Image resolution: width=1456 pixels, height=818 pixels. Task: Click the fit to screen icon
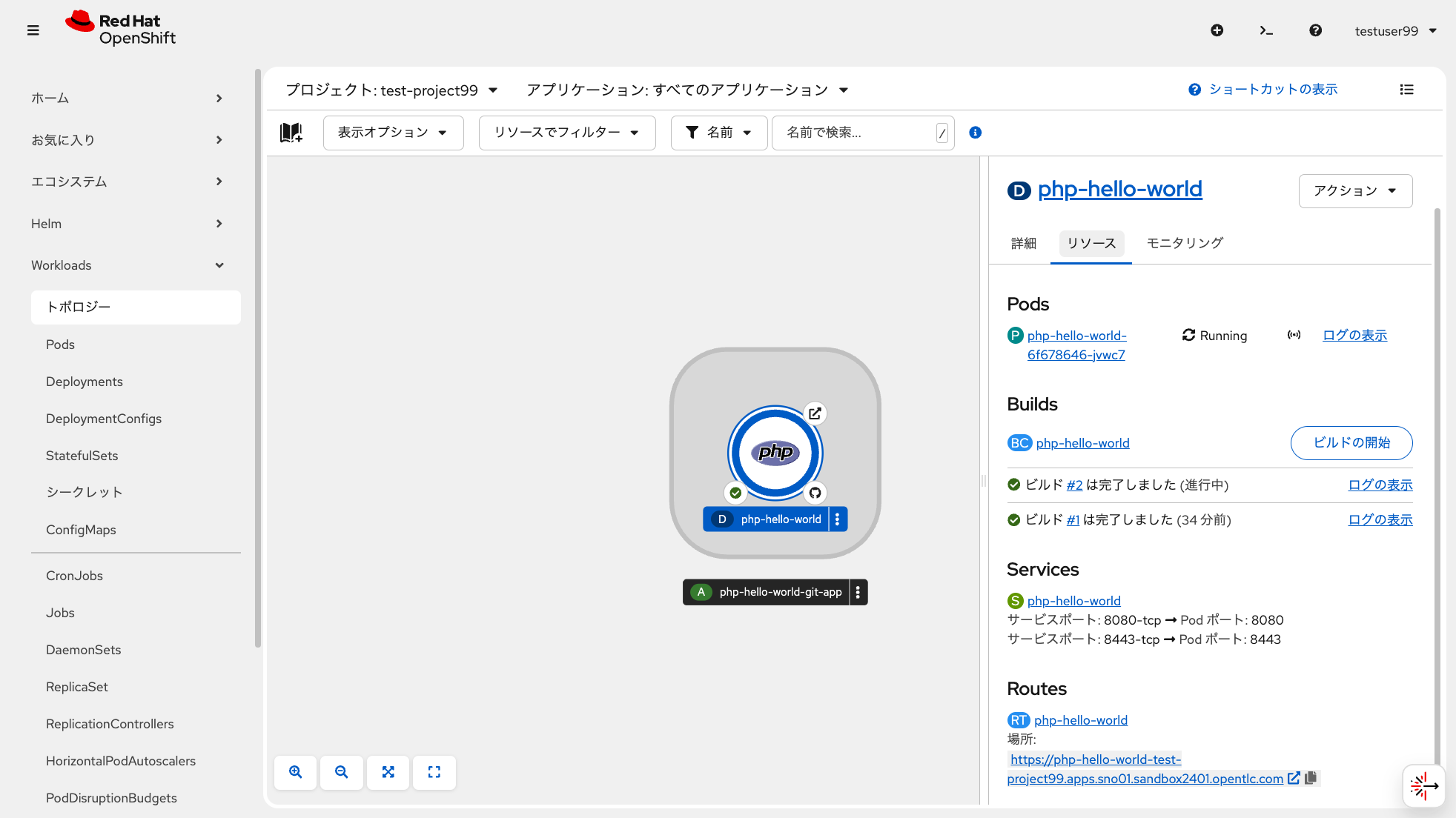coord(388,772)
